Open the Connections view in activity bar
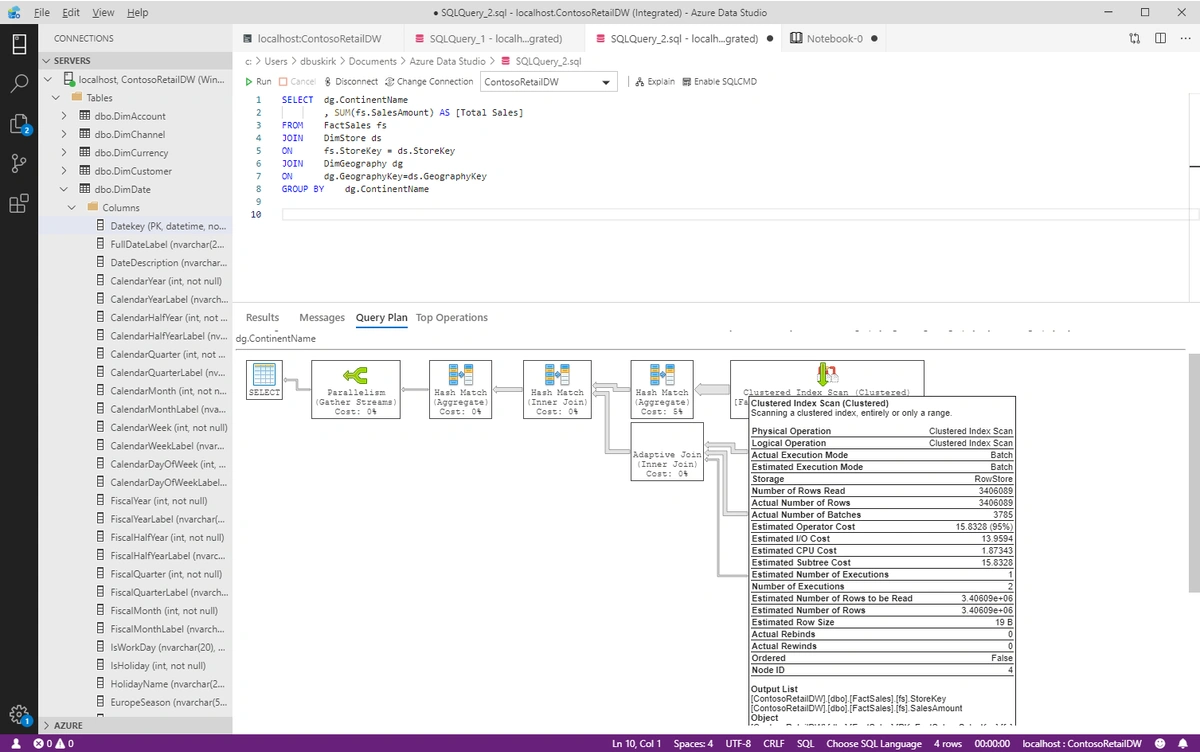 click(x=19, y=44)
